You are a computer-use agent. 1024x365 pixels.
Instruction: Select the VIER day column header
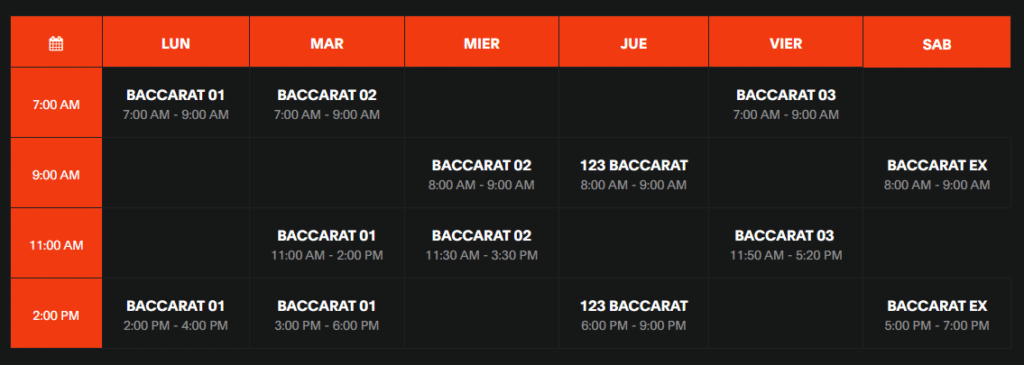pos(786,42)
